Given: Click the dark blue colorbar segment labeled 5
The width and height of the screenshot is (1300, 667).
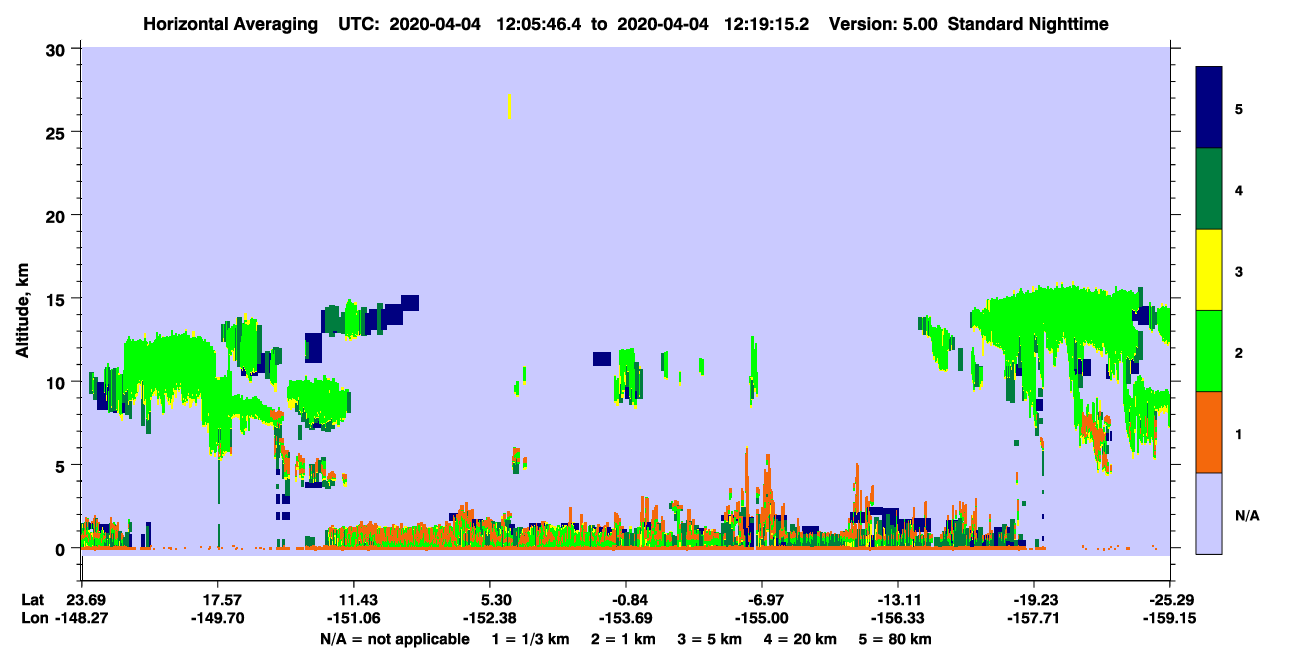Looking at the screenshot, I should coord(1209,108).
